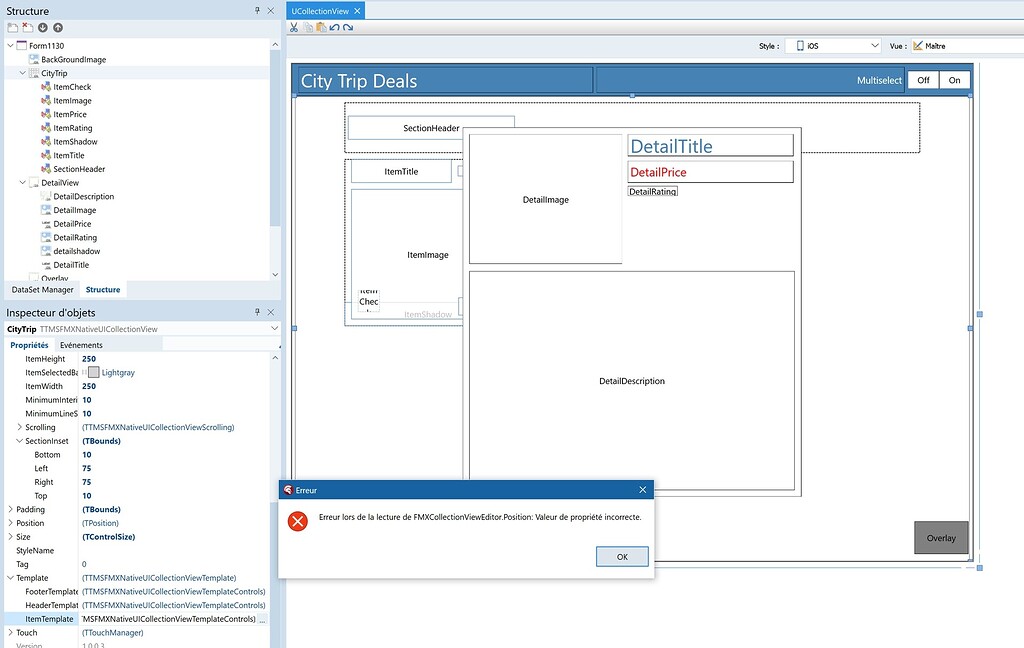This screenshot has width=1024, height=648.
Task: Click the delete item icon in Structure panel
Action: [27, 28]
